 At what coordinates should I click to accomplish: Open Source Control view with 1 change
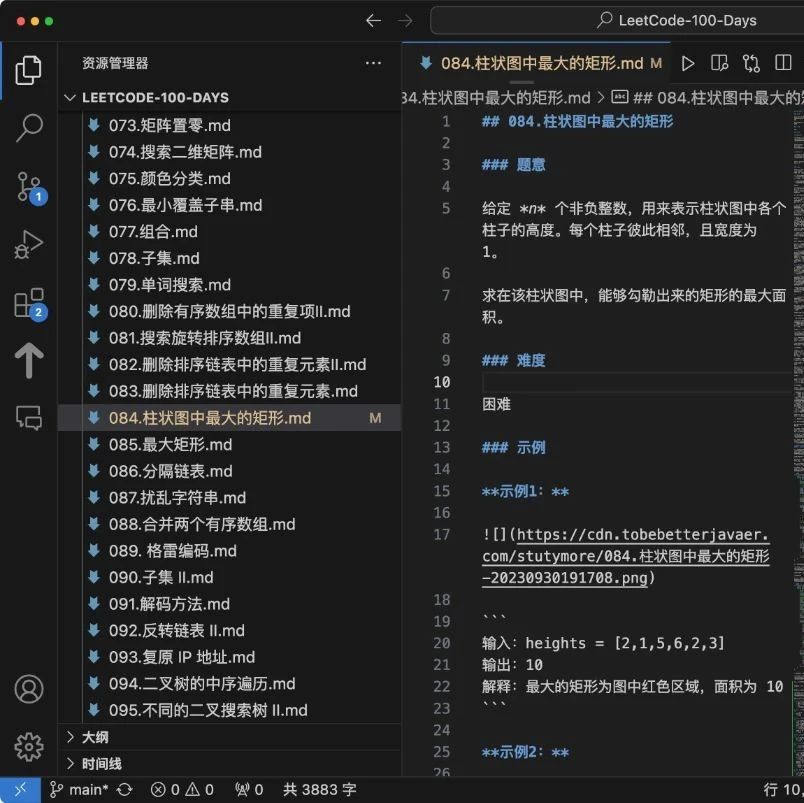(x=30, y=187)
